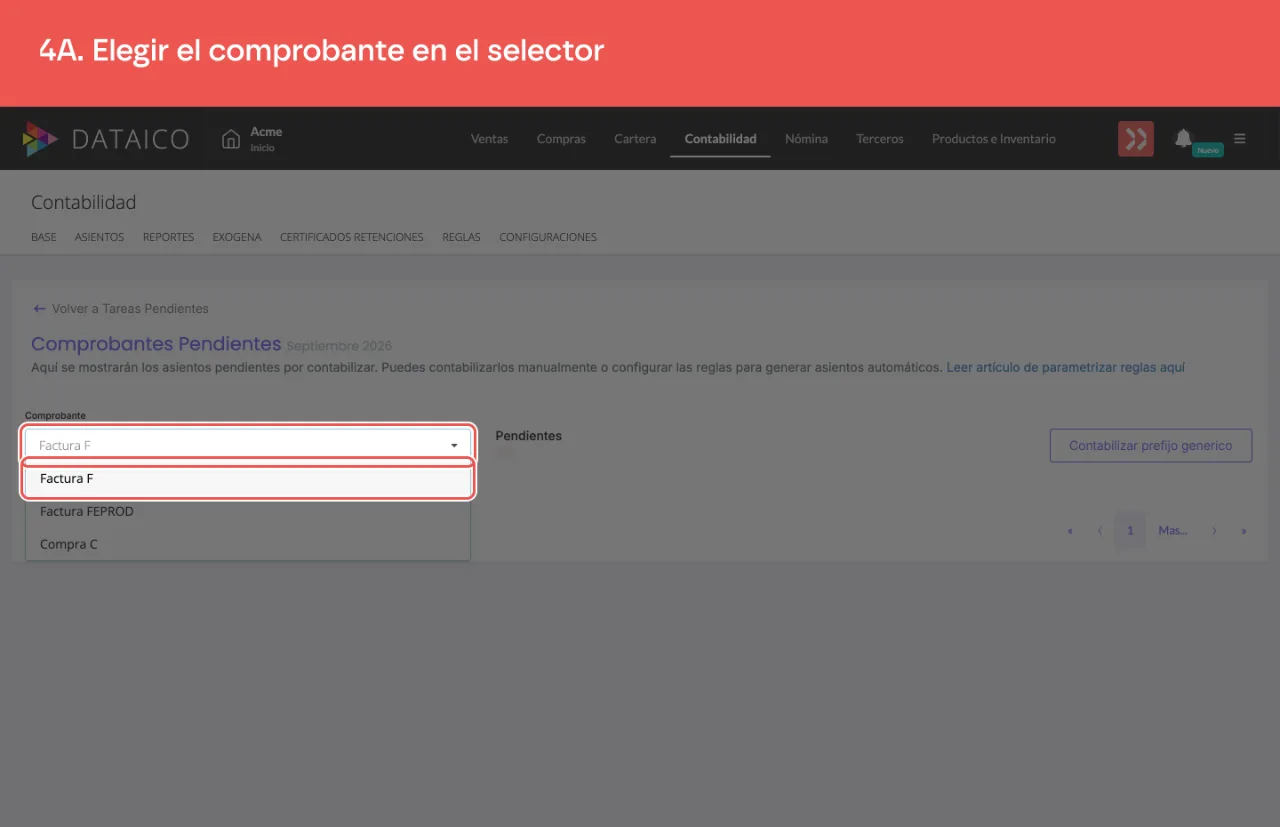Go back via Volver a Tareas Pendientes

[x=121, y=309]
